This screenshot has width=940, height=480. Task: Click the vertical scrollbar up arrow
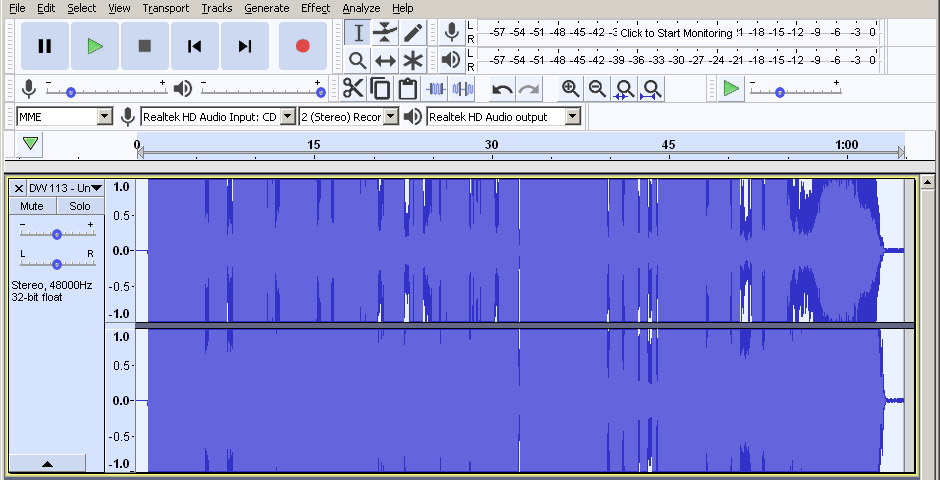[927, 182]
